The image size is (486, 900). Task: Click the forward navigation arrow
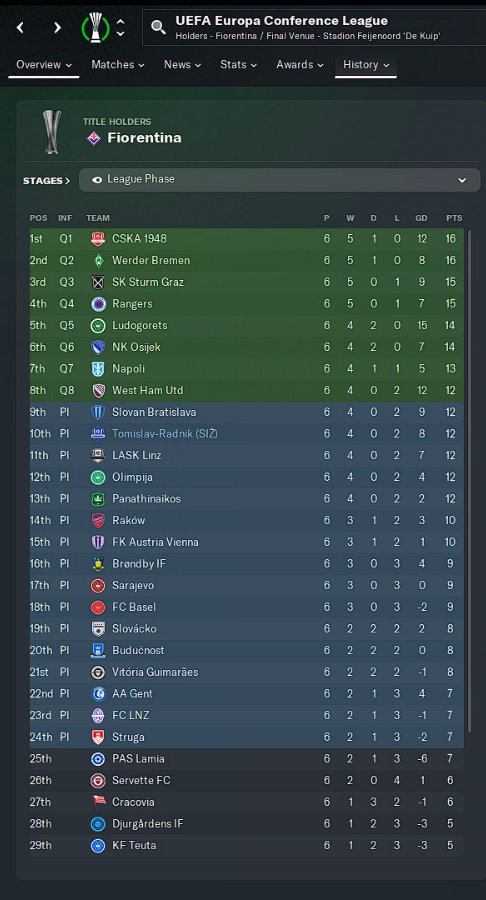[x=57, y=27]
